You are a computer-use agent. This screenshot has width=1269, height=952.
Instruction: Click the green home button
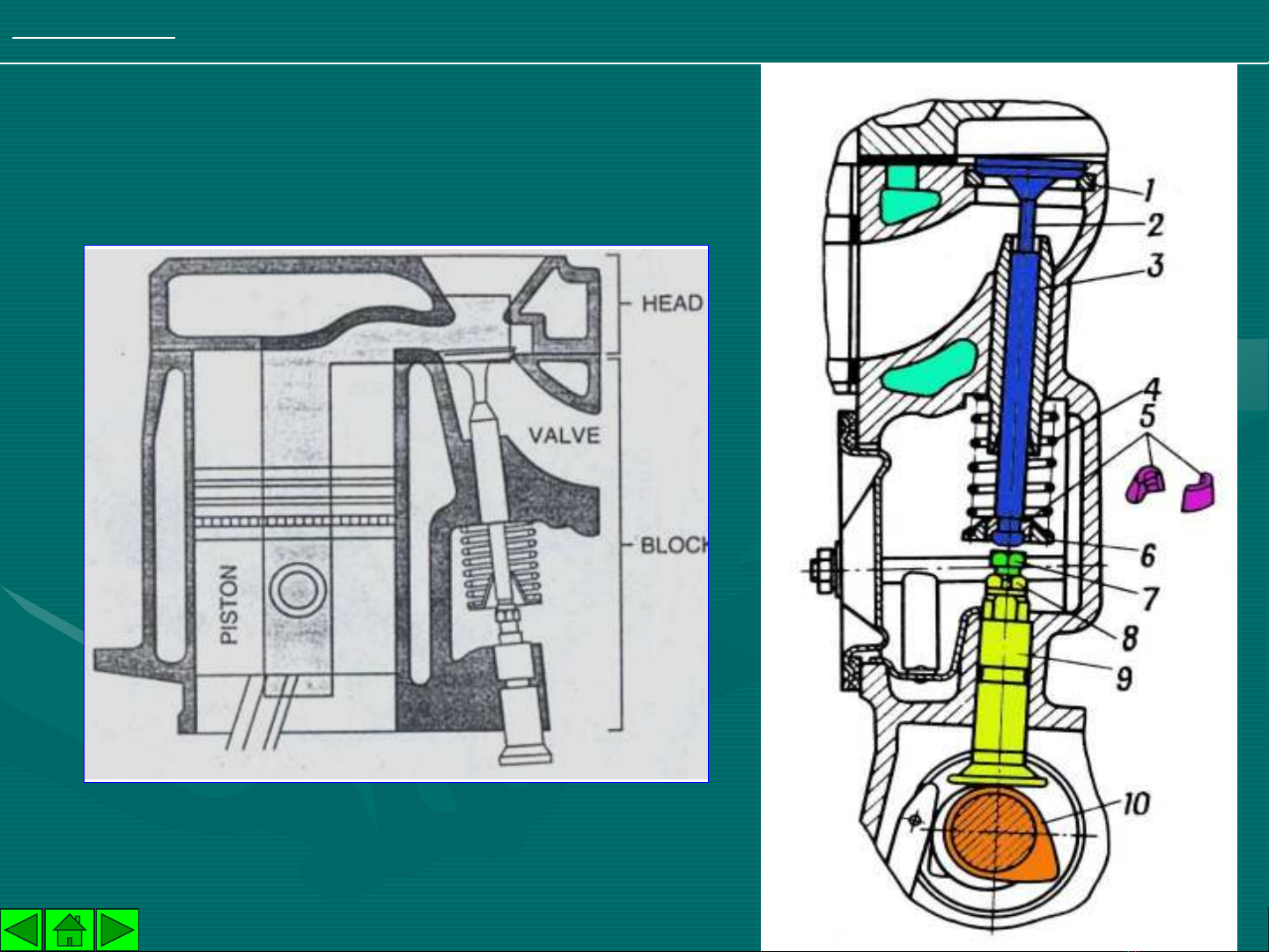tap(70, 930)
